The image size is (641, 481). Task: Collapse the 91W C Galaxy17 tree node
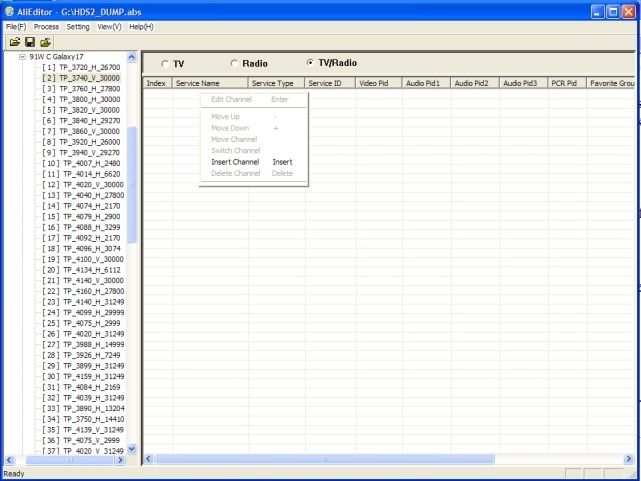point(22,57)
